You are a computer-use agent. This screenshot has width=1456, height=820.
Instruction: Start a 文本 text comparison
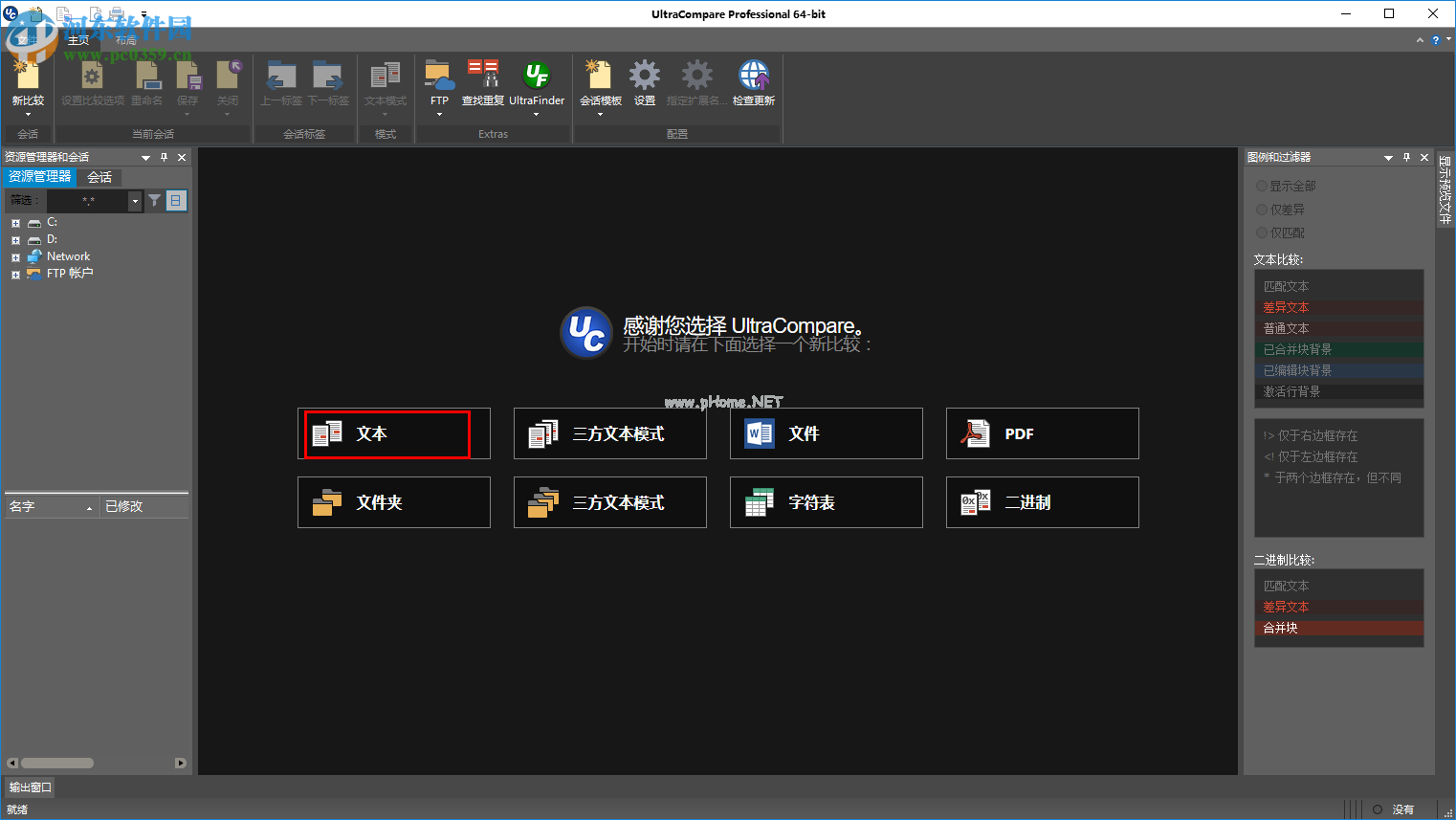394,433
